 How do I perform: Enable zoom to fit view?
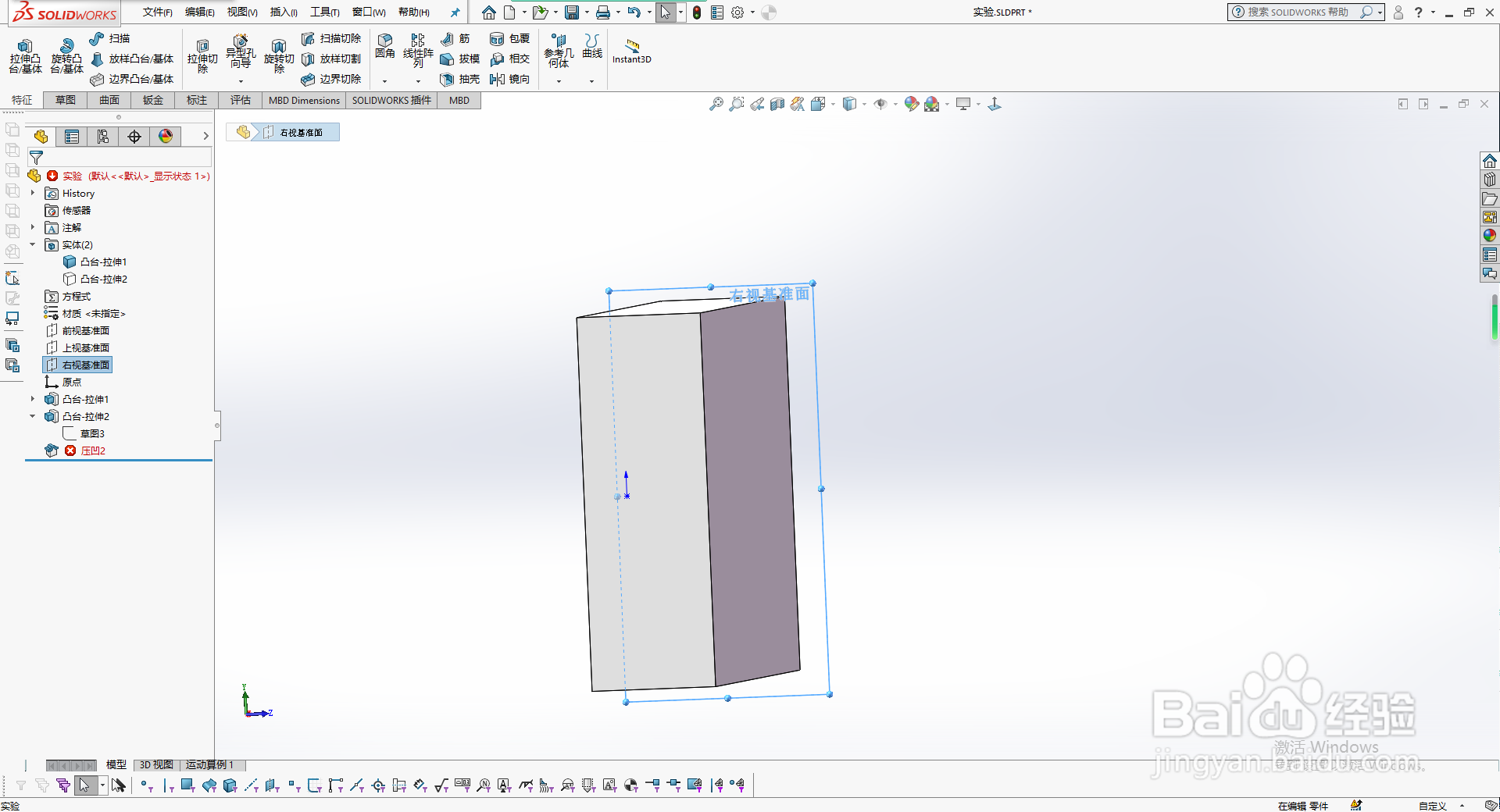pyautogui.click(x=716, y=103)
